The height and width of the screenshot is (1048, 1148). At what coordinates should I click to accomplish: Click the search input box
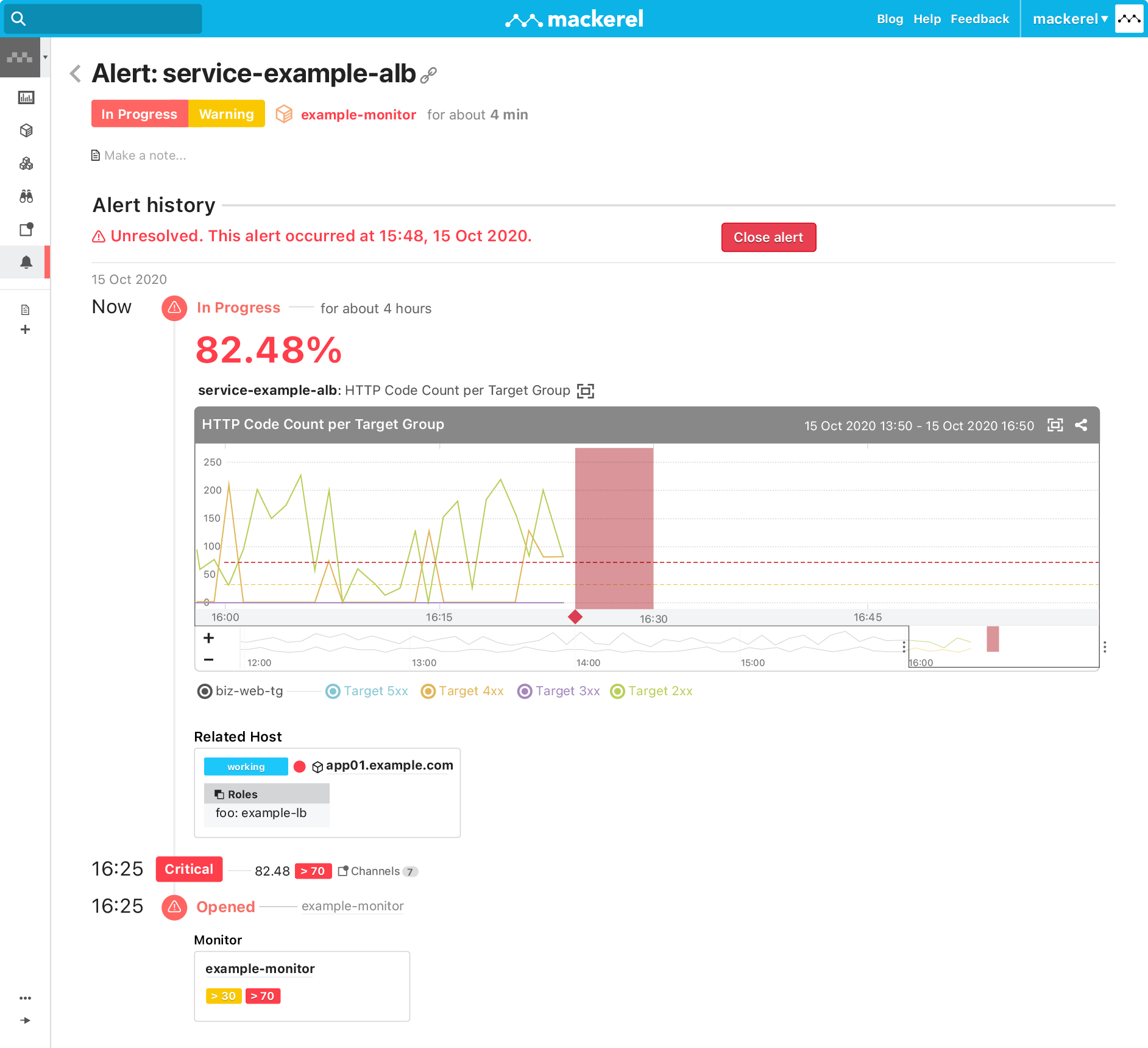tap(103, 19)
